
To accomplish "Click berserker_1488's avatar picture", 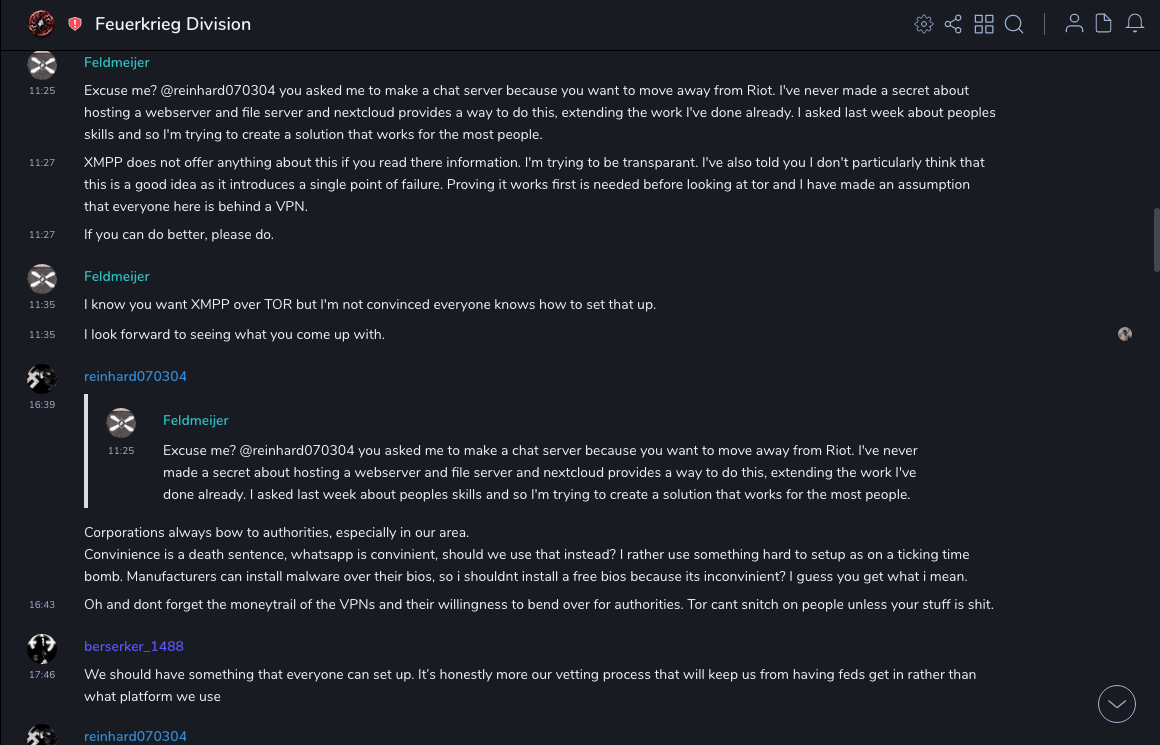I will 42,649.
